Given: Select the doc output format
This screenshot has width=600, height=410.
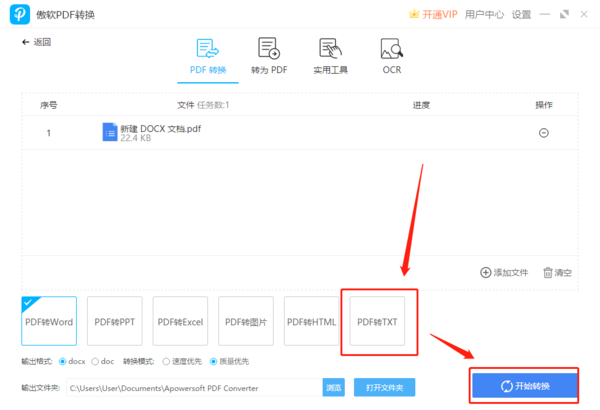Looking at the screenshot, I should point(95,361).
